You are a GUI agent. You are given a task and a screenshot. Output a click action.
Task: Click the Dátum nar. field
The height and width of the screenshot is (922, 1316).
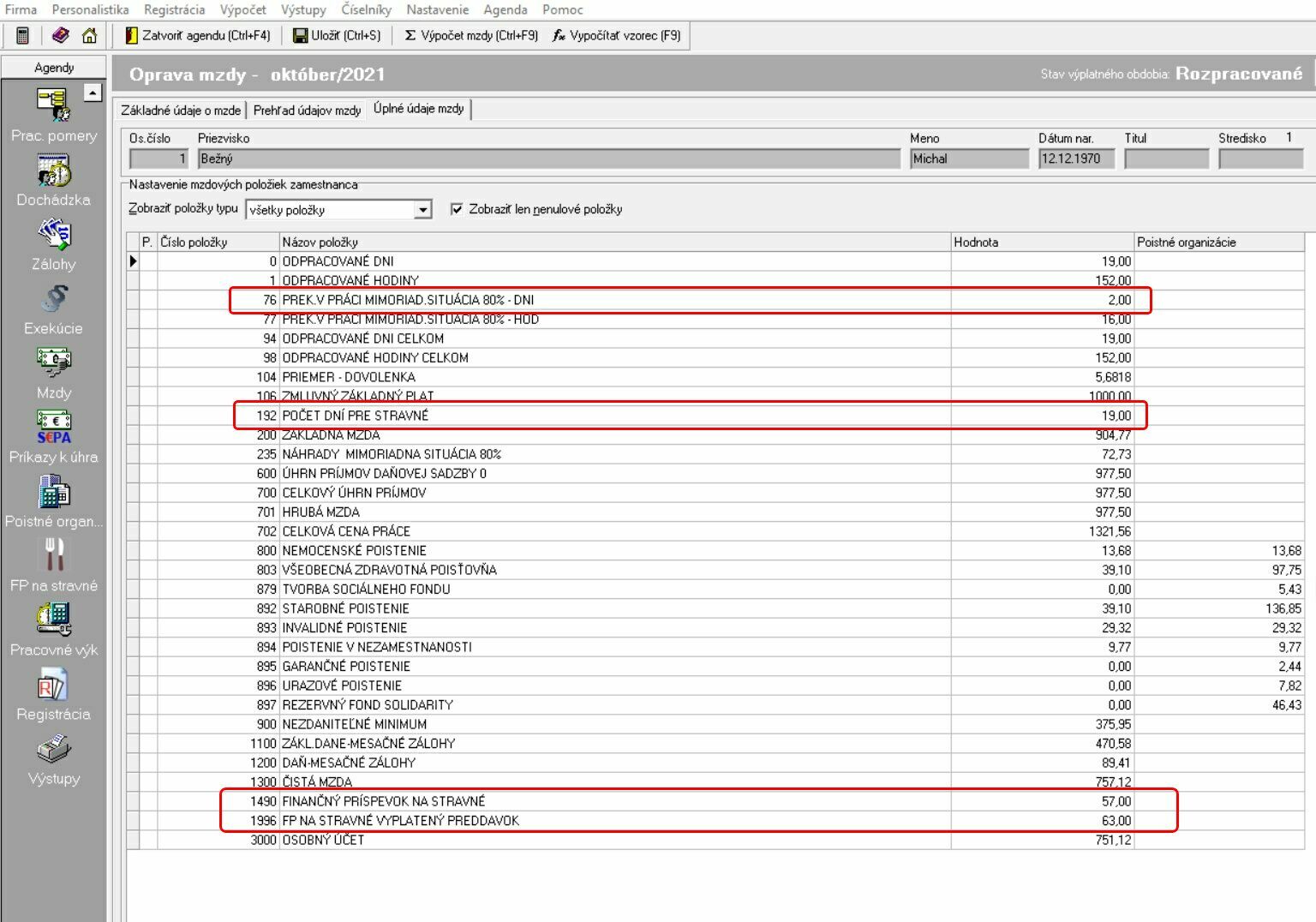pyautogui.click(x=1076, y=159)
